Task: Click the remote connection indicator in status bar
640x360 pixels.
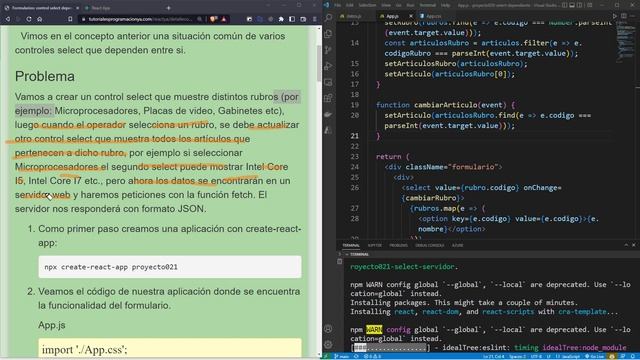Action: pos(325,356)
